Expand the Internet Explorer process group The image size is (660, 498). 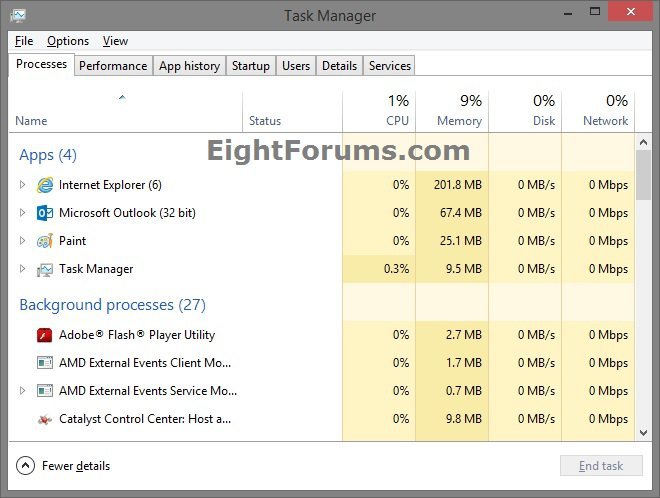click(23, 185)
